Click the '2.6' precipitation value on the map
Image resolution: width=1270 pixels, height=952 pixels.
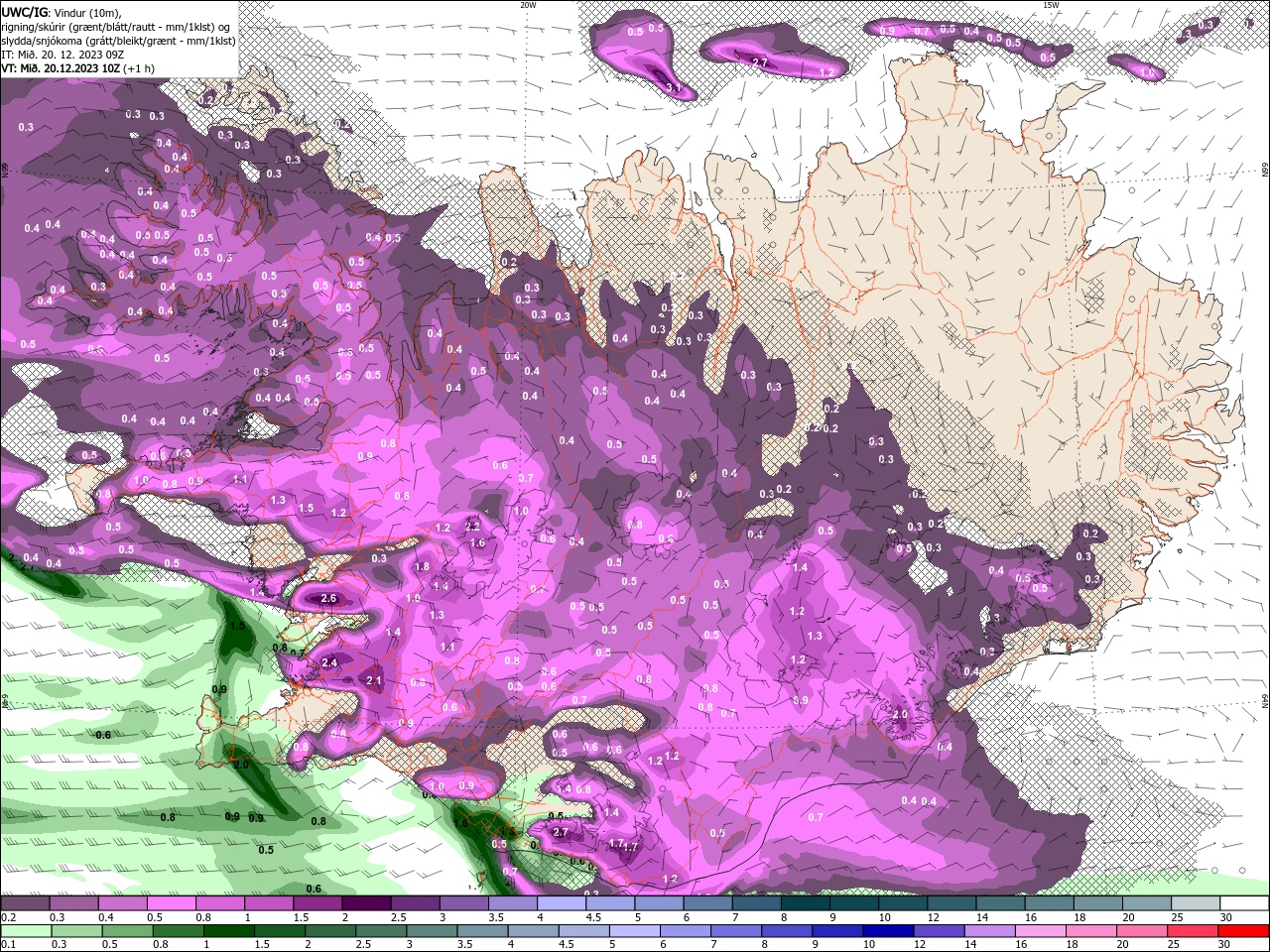(x=330, y=599)
